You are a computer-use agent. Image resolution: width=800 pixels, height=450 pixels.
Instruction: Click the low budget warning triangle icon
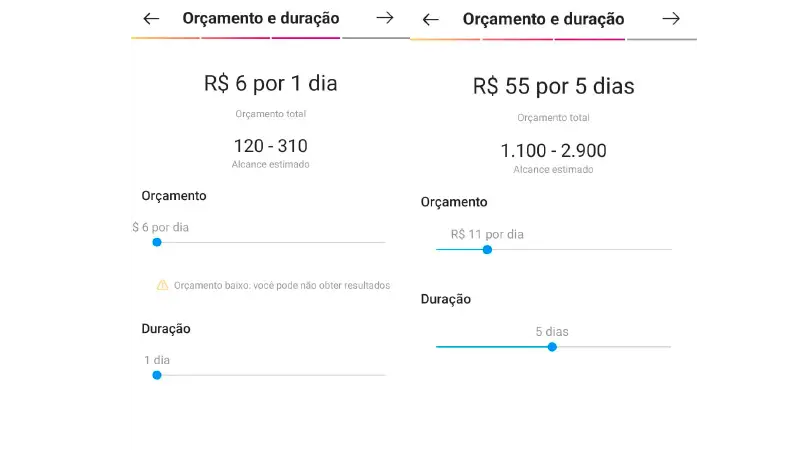162,285
